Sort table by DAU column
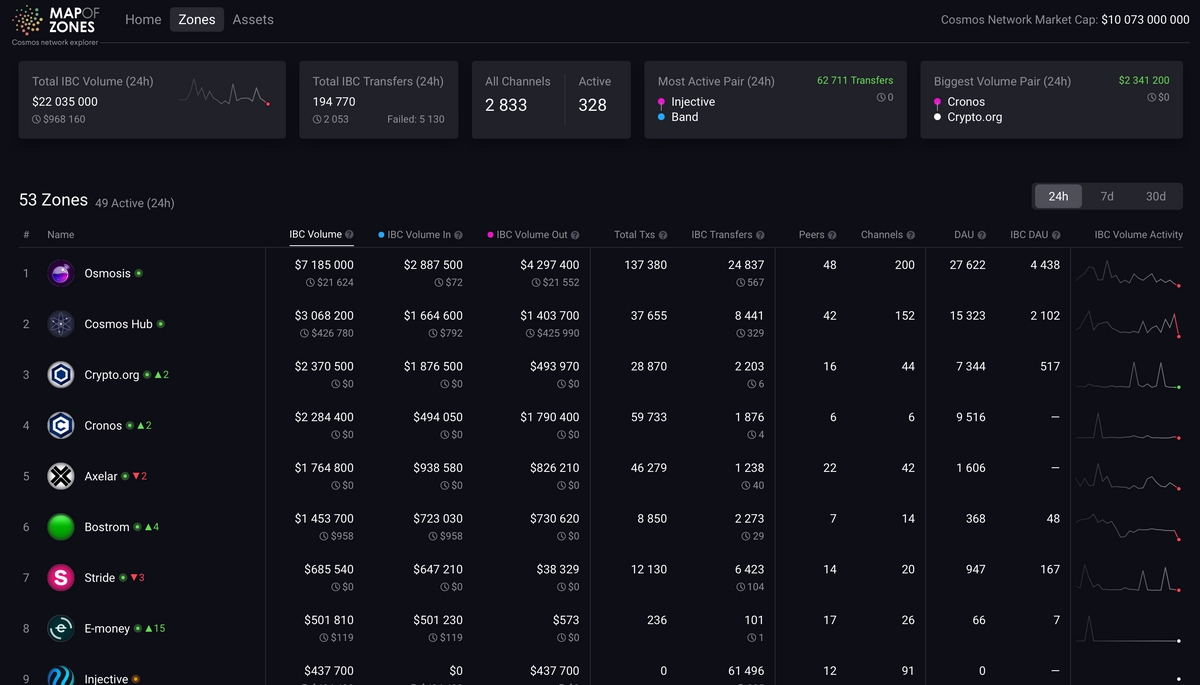The image size is (1200, 685). click(x=964, y=235)
